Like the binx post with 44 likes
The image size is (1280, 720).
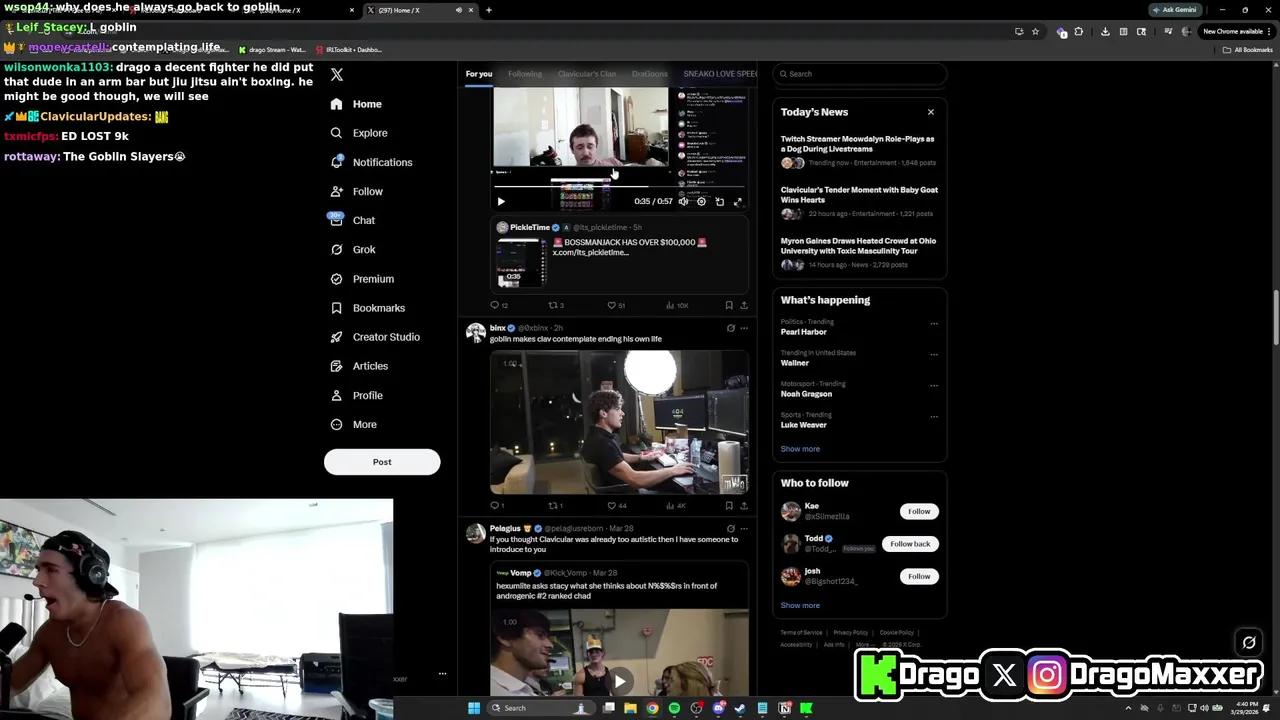click(x=612, y=505)
